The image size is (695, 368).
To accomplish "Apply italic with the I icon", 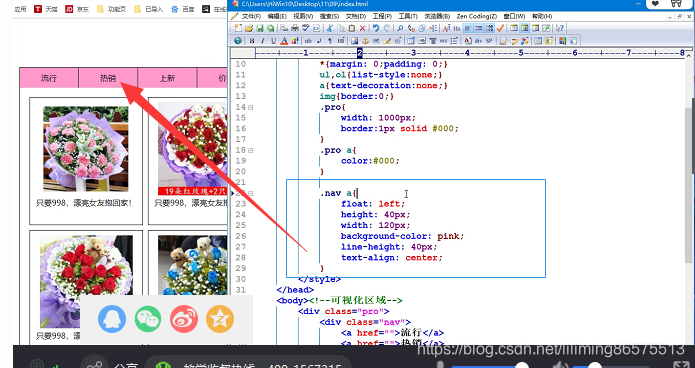I will 262,41.
